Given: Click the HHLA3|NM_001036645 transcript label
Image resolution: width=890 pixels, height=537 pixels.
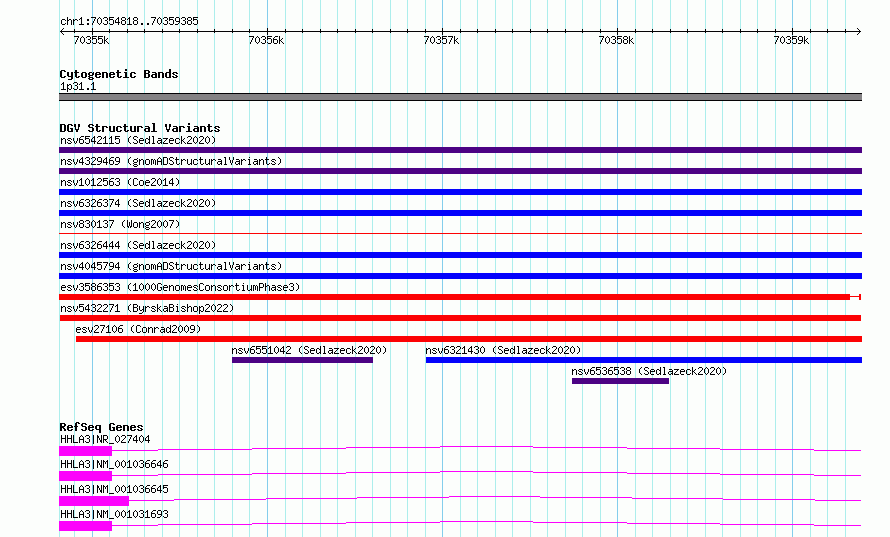Looking at the screenshot, I should coord(114,489).
